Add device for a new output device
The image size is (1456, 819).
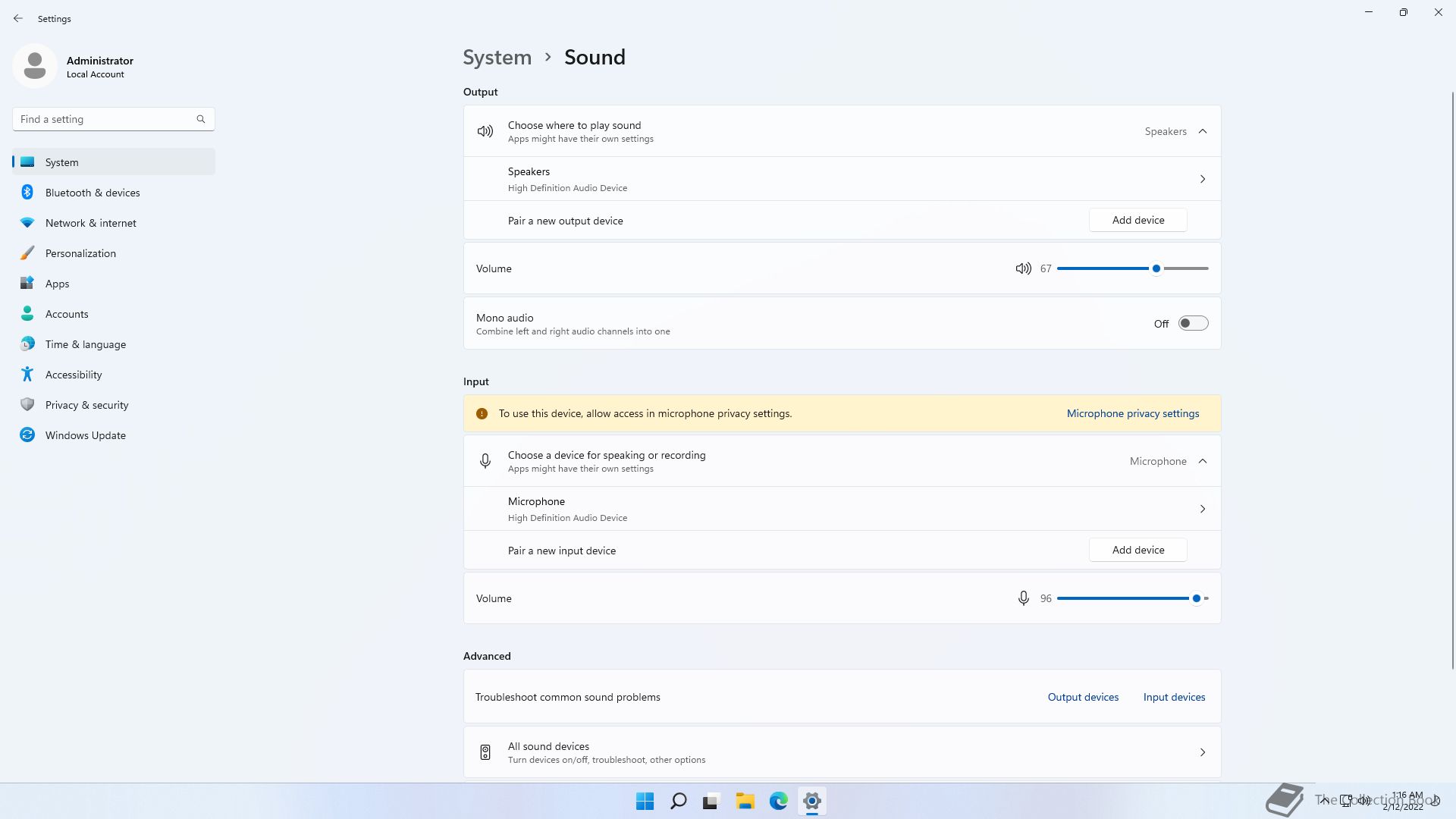coord(1138,220)
